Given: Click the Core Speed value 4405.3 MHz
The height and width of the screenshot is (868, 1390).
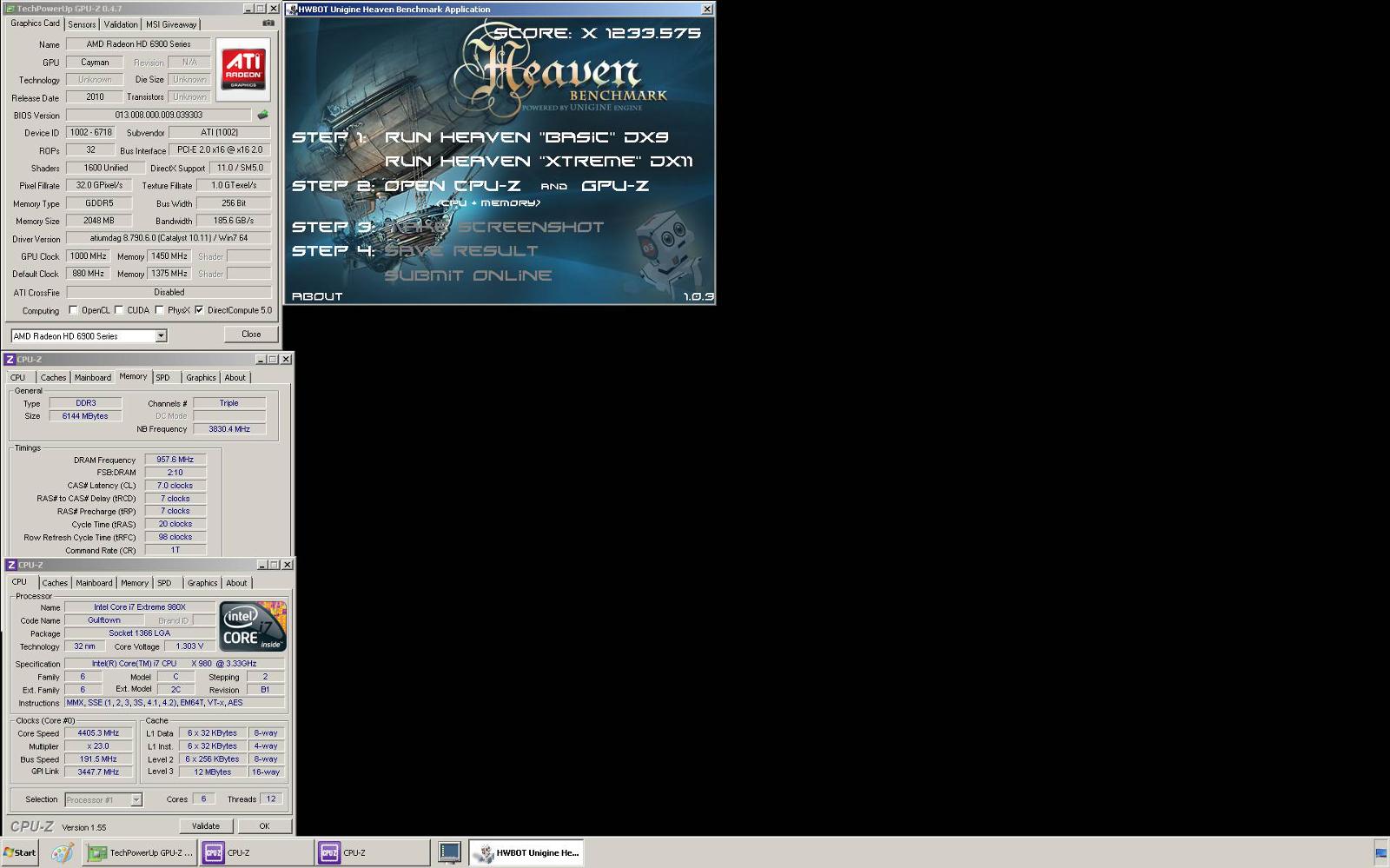Looking at the screenshot, I should pos(97,733).
